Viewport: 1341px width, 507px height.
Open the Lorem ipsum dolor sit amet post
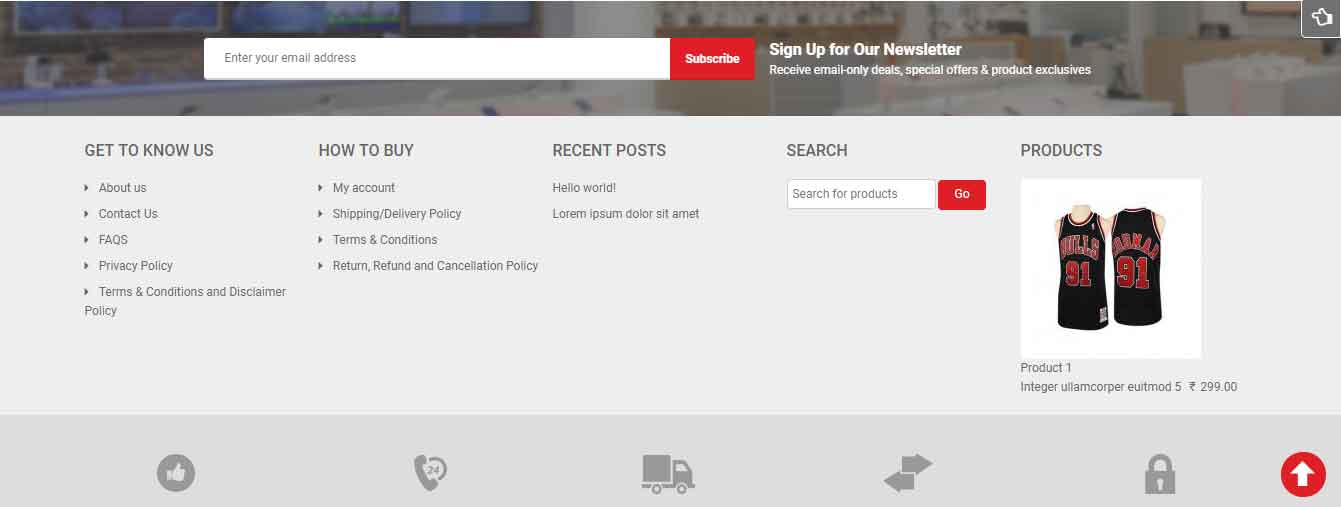pos(626,214)
